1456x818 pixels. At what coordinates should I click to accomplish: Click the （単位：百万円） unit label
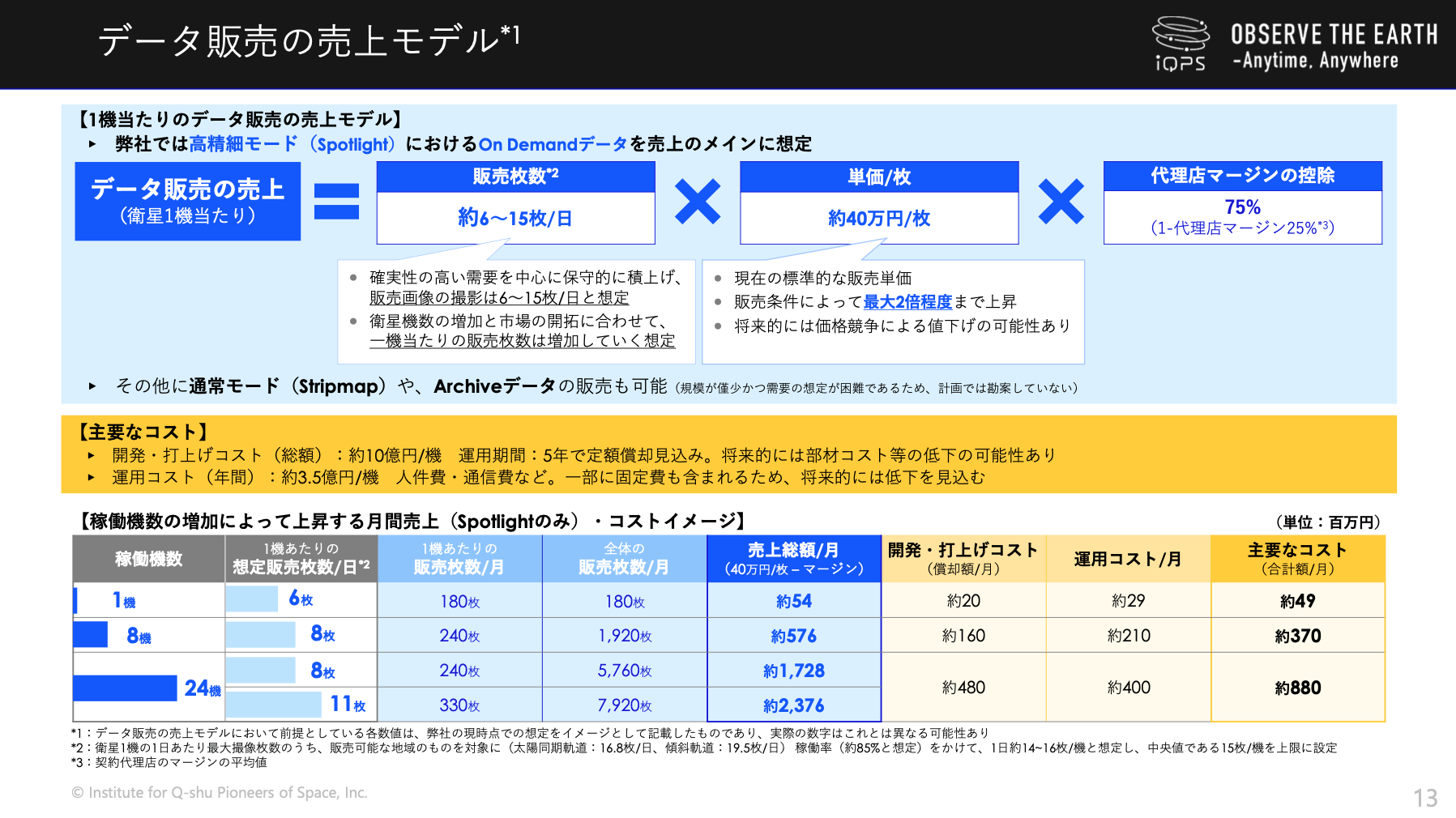click(x=1327, y=522)
